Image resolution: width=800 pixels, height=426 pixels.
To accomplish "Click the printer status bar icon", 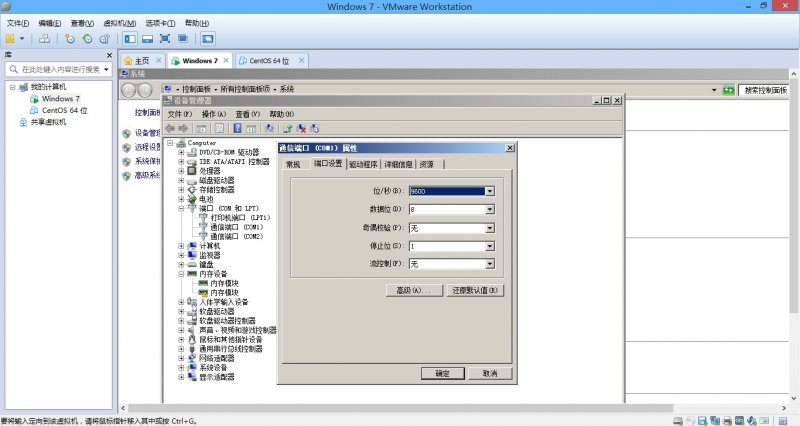I will click(x=727, y=421).
